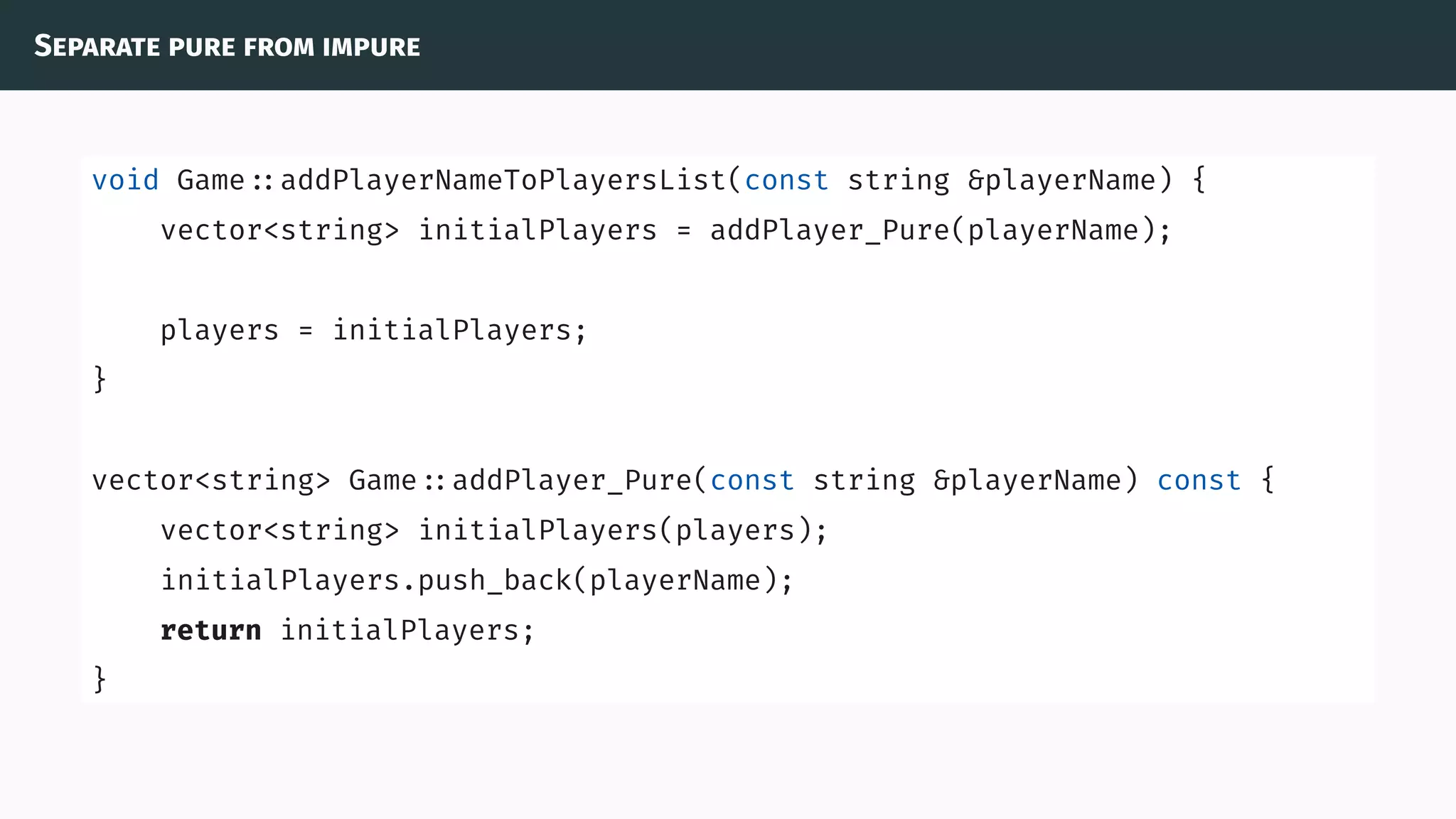Screen dimensions: 1456x819
Task: Click the trailing 'const' qualifier before opening brace
Action: 1199,481
